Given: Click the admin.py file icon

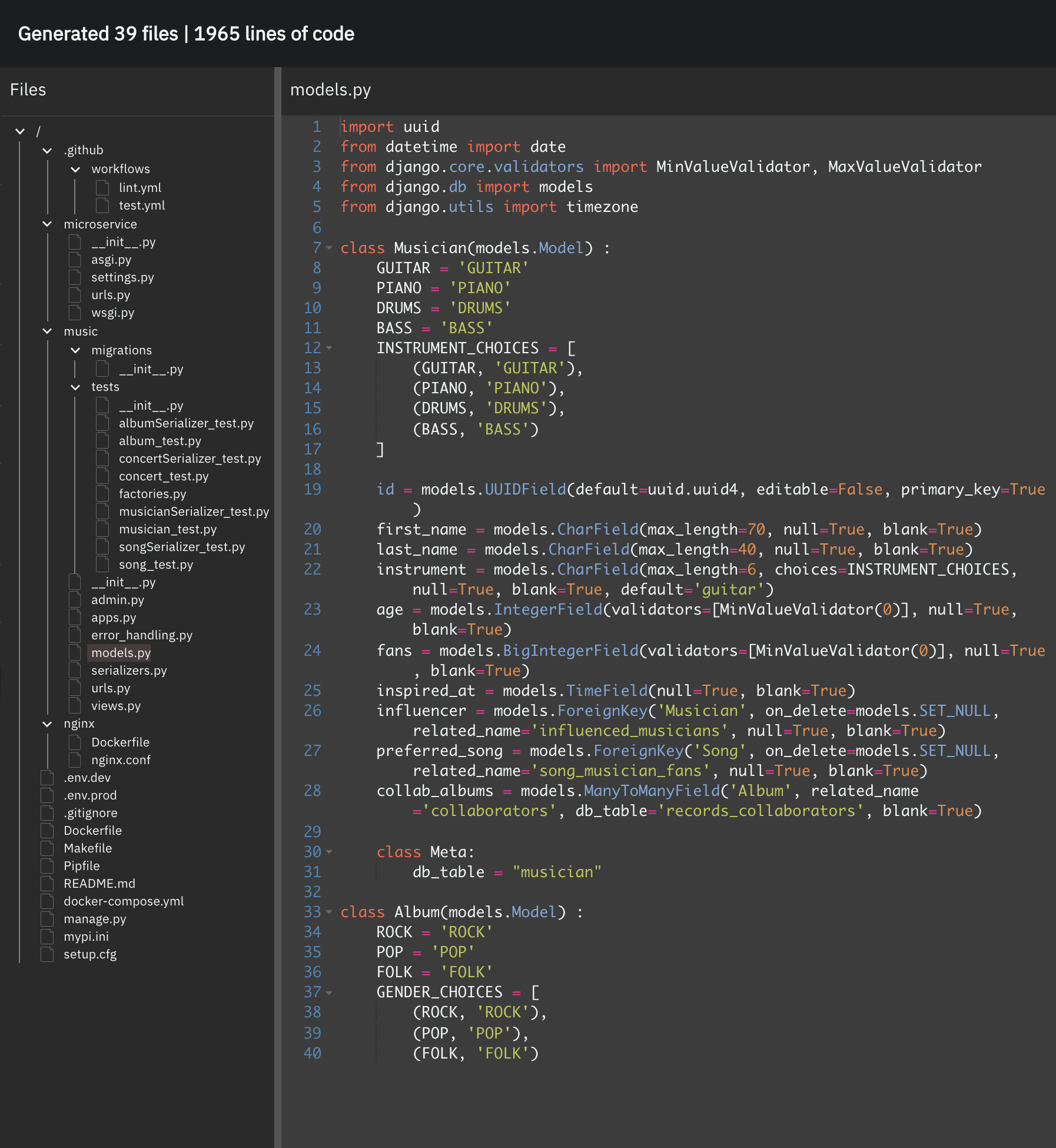Looking at the screenshot, I should pos(75,600).
